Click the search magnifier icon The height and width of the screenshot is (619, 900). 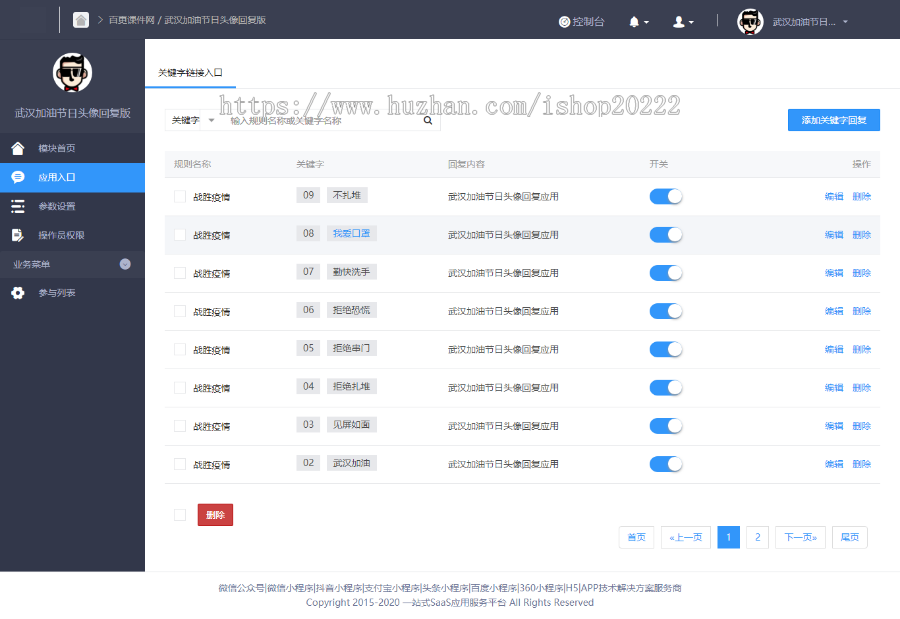pyautogui.click(x=428, y=121)
